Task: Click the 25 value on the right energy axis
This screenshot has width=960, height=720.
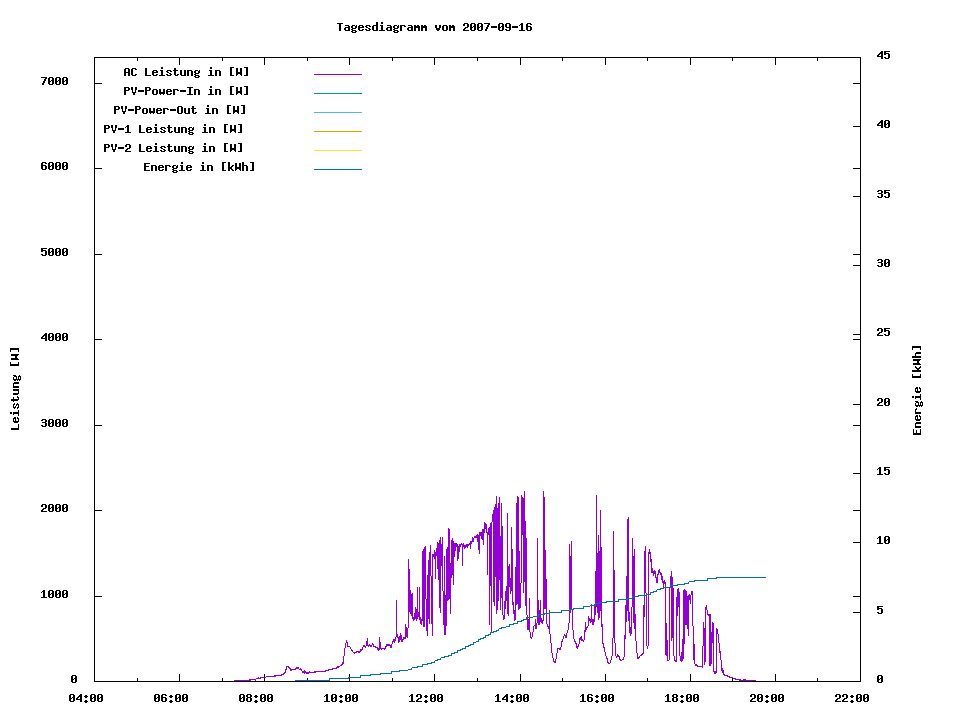Action: [x=883, y=332]
